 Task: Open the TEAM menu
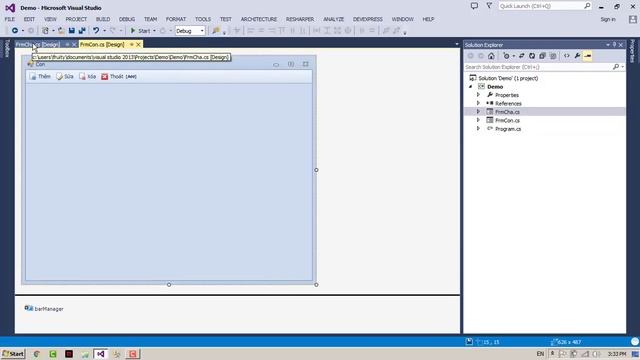pyautogui.click(x=150, y=19)
